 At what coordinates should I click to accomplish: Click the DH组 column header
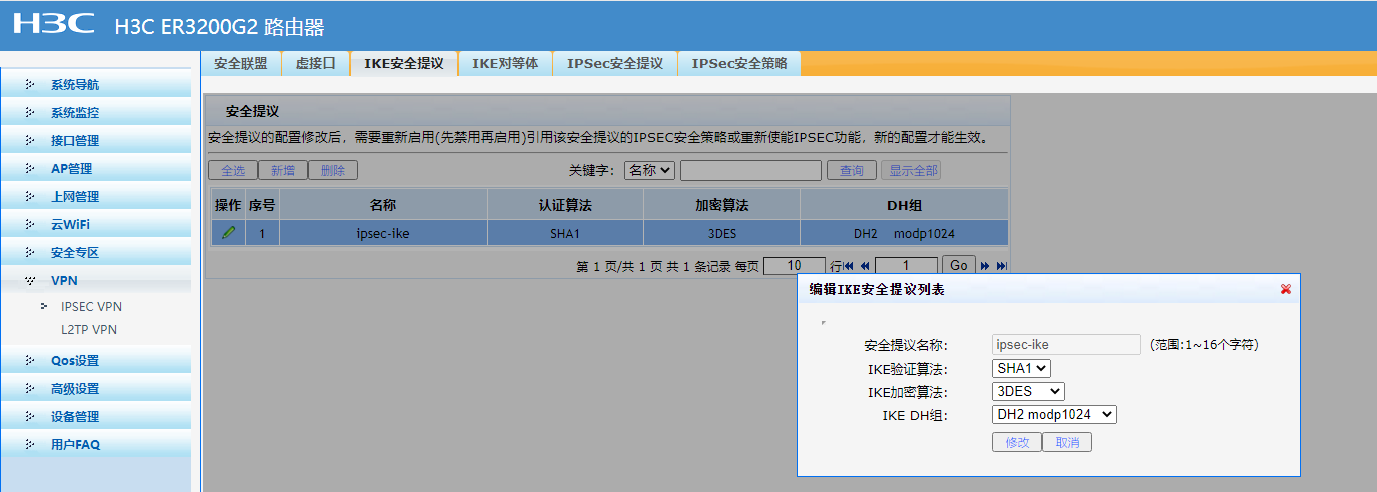pos(904,205)
